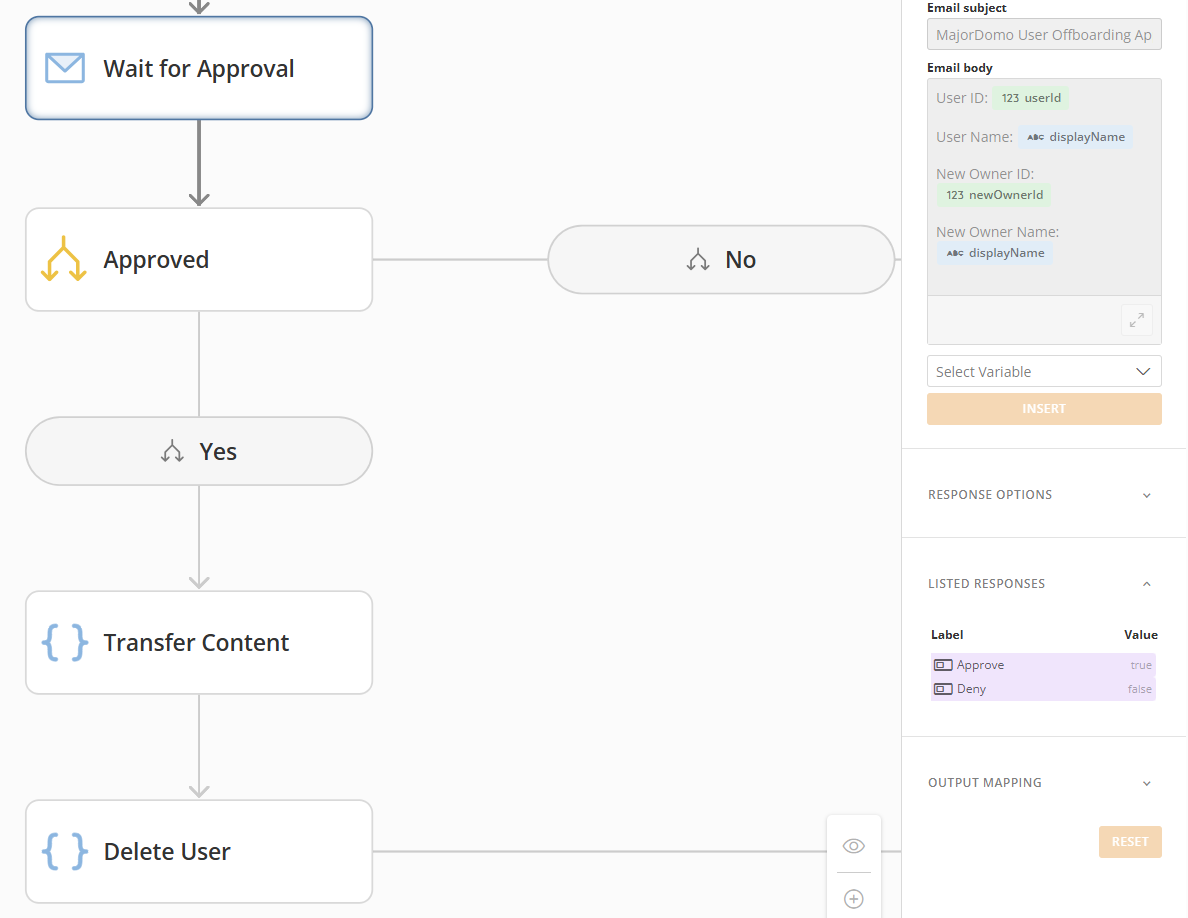The width and height of the screenshot is (1188, 918).
Task: Click the envelope icon on Wait for Approval
Action: [64, 68]
